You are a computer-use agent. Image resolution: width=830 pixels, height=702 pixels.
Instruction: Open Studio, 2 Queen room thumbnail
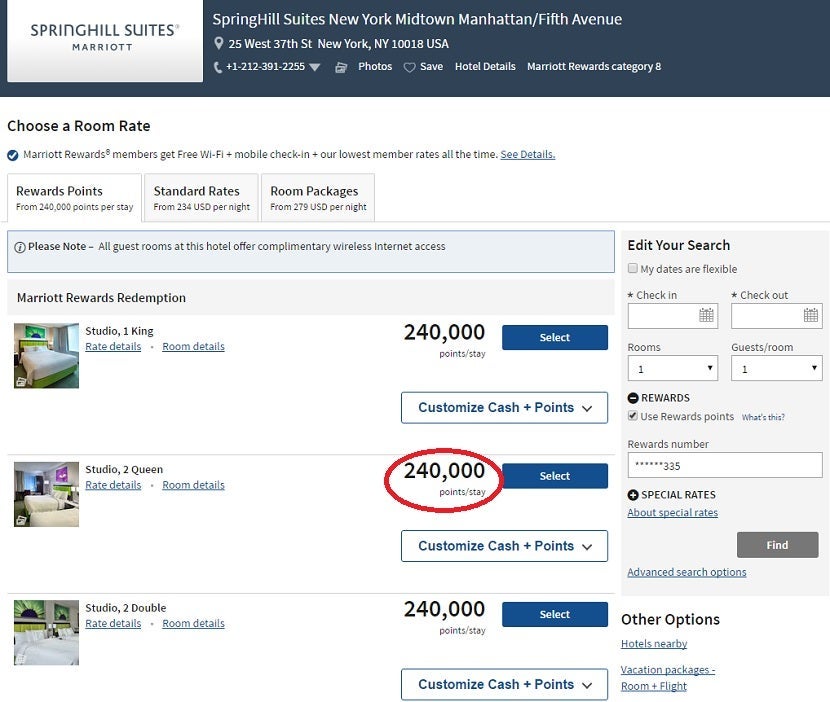click(x=47, y=494)
